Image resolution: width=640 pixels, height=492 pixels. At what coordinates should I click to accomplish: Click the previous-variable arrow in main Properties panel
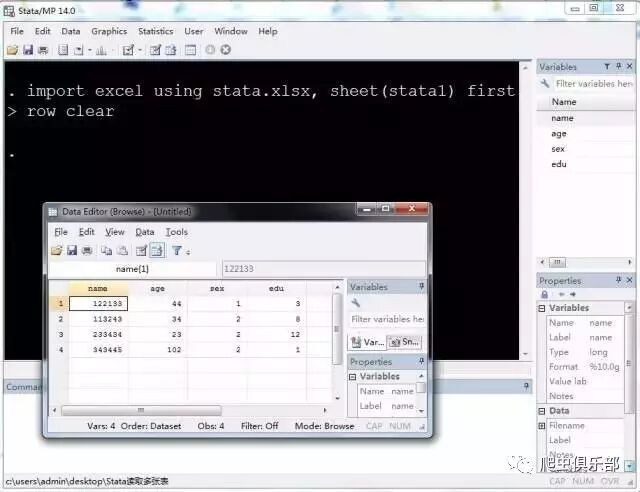pyautogui.click(x=562, y=294)
